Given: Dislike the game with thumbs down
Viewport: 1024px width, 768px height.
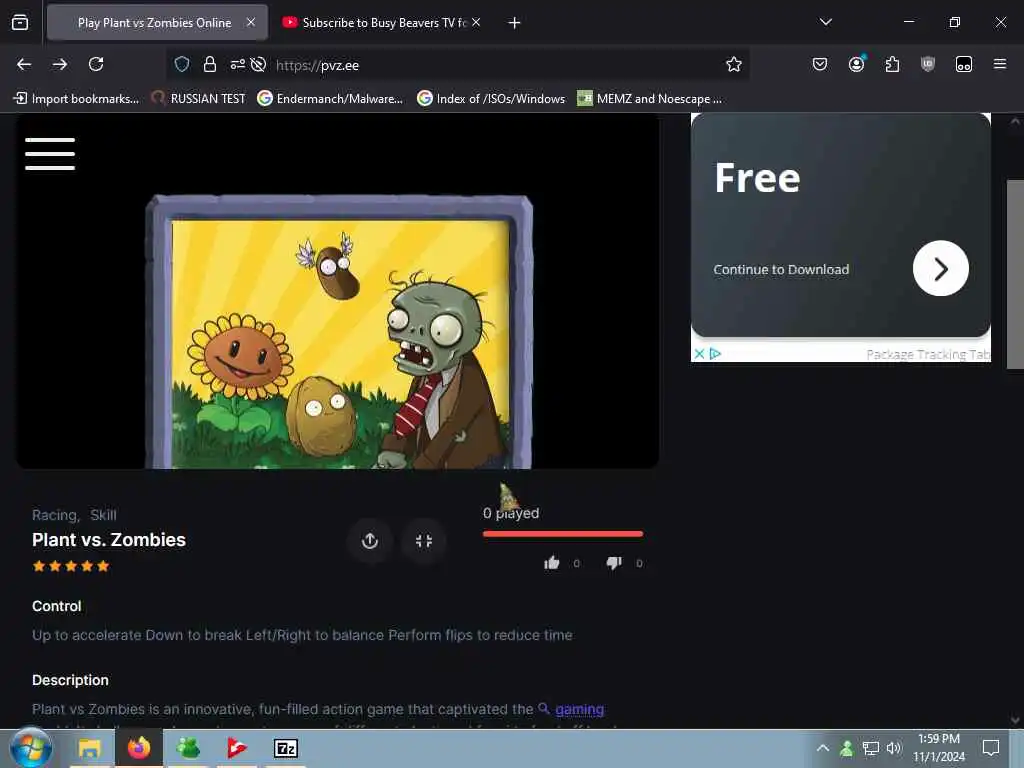Looking at the screenshot, I should [x=614, y=563].
